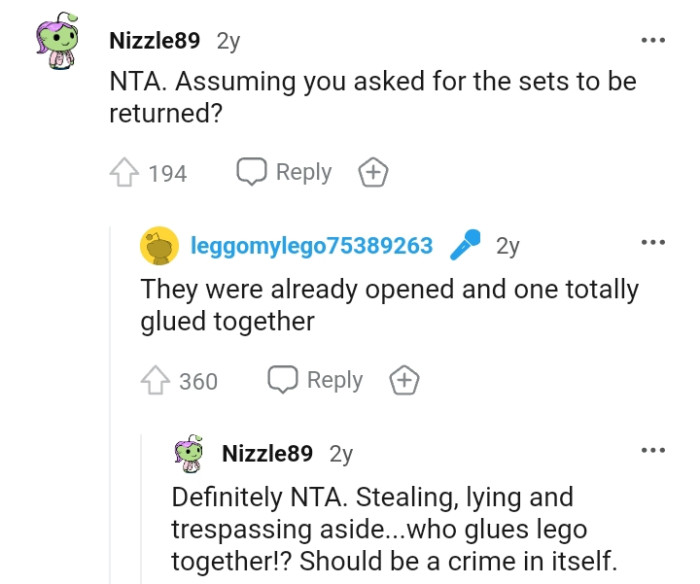
Task: Reply to leggomylego75389263's comment
Action: 316,380
